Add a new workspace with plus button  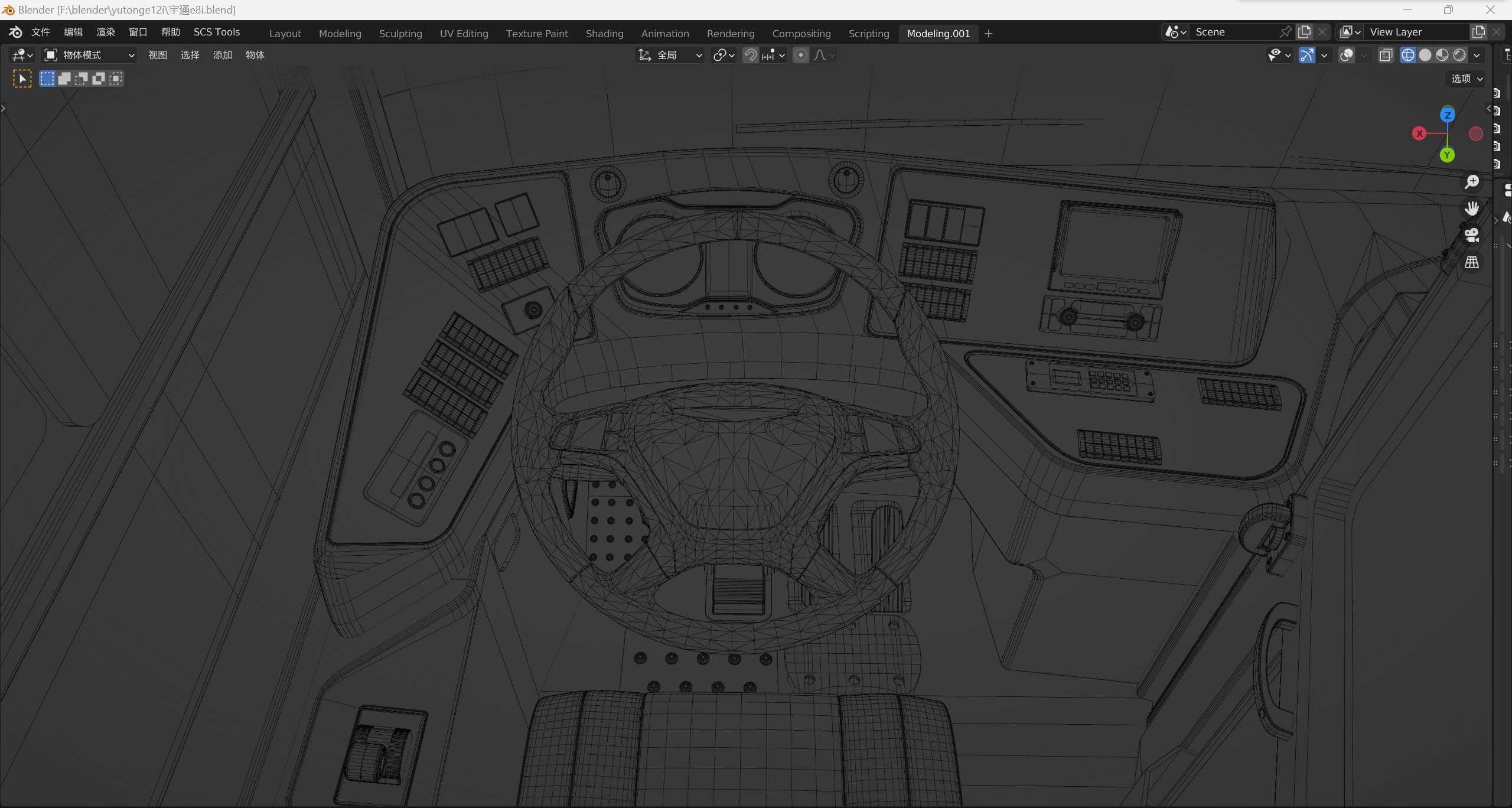pos(988,34)
